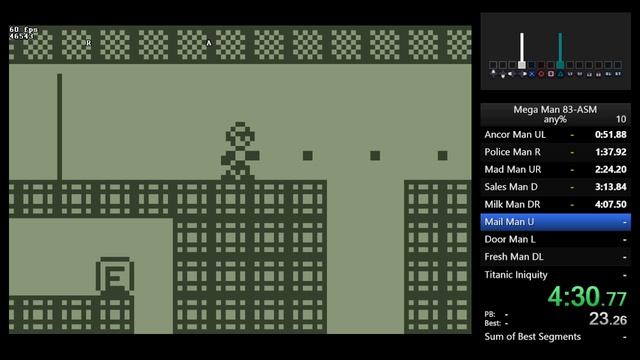The height and width of the screenshot is (360, 640).
Task: Click the 23.26 segment timer
Action: [608, 319]
